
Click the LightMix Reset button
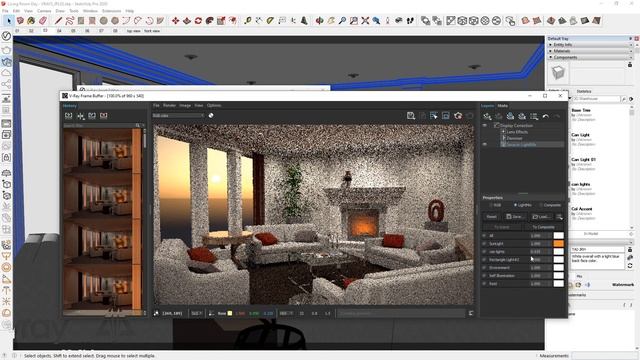click(x=491, y=217)
